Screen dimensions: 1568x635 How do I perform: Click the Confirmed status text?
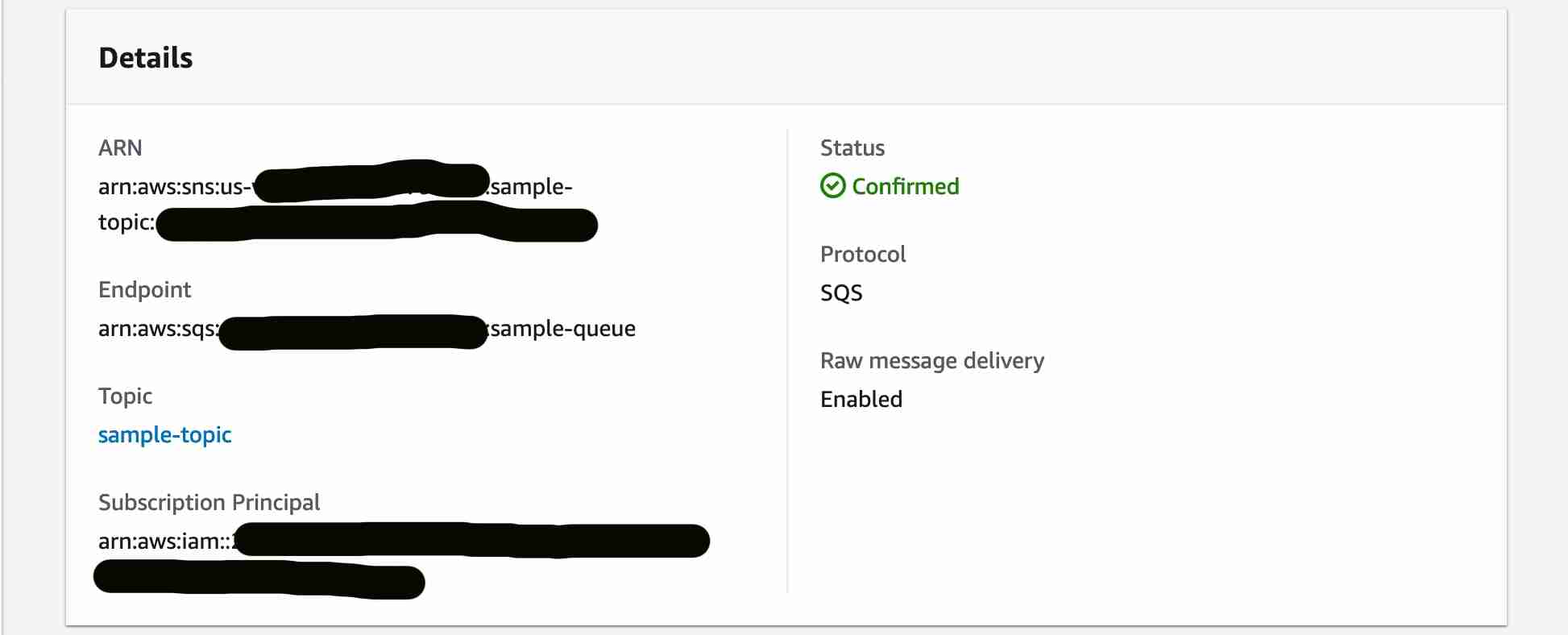905,186
